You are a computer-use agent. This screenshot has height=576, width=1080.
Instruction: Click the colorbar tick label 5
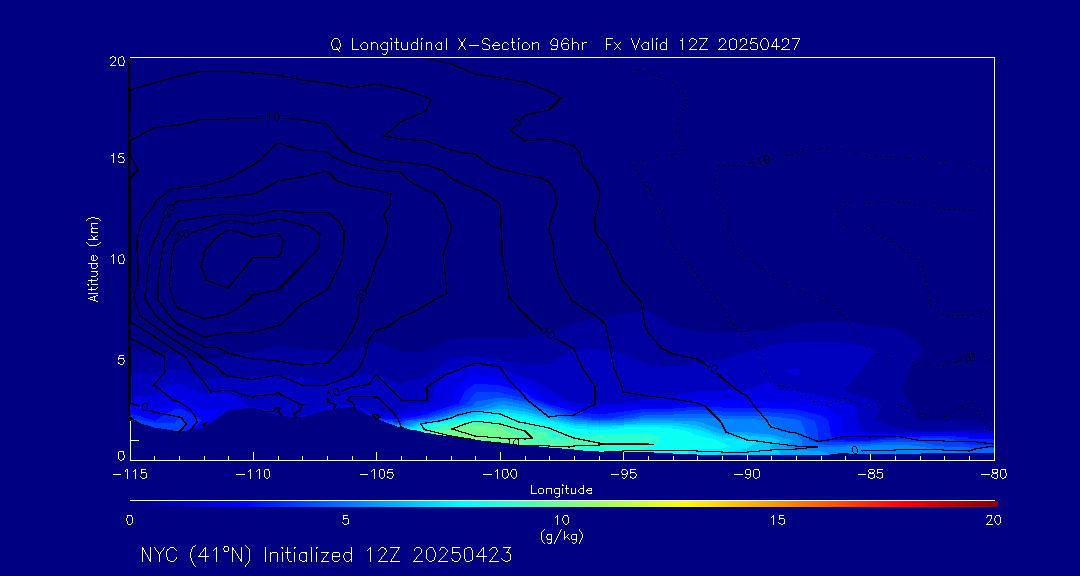[x=346, y=520]
